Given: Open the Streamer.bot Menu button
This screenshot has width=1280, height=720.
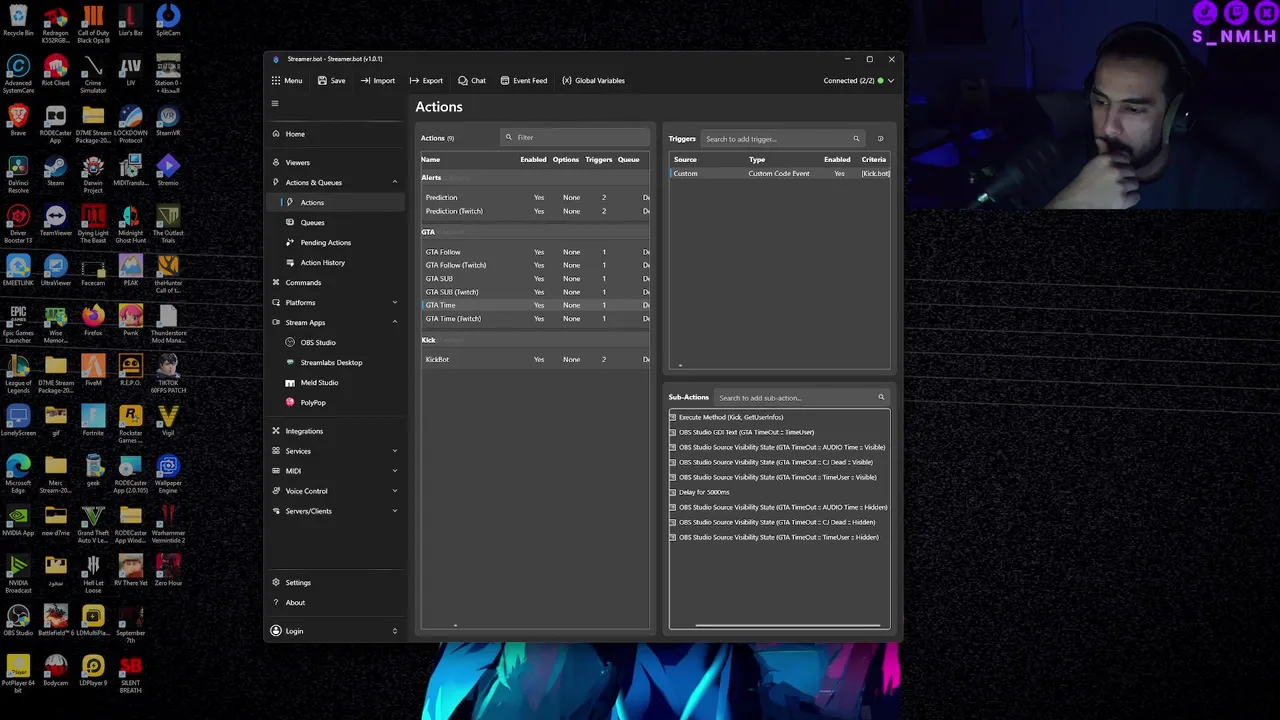Looking at the screenshot, I should pyautogui.click(x=287, y=80).
